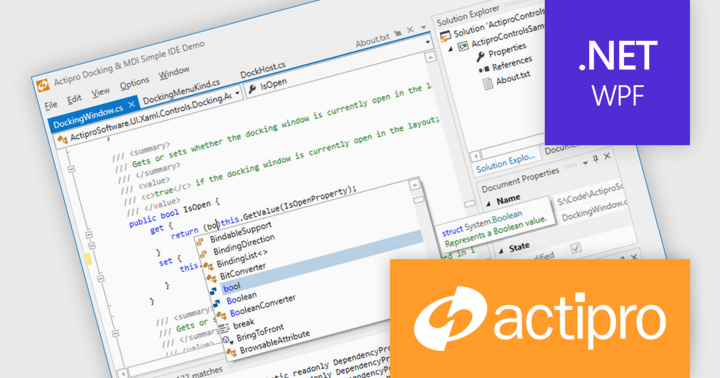This screenshot has width=720, height=378.
Task: Click the completion list scroll up arrow
Action: [x=415, y=185]
